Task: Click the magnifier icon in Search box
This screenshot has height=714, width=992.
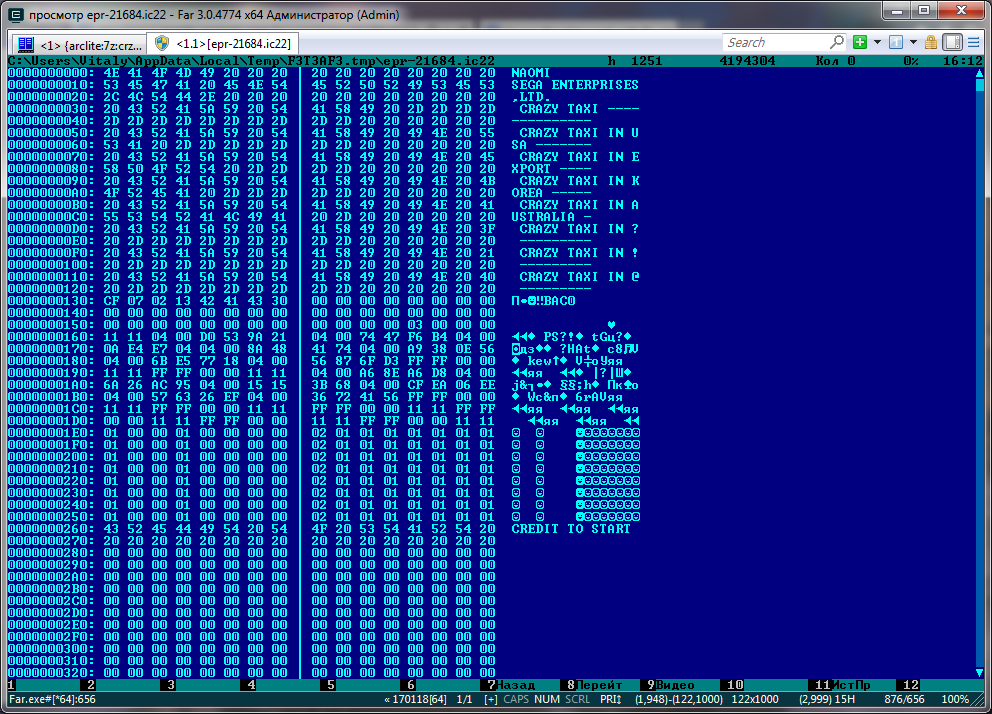Action: coord(837,42)
